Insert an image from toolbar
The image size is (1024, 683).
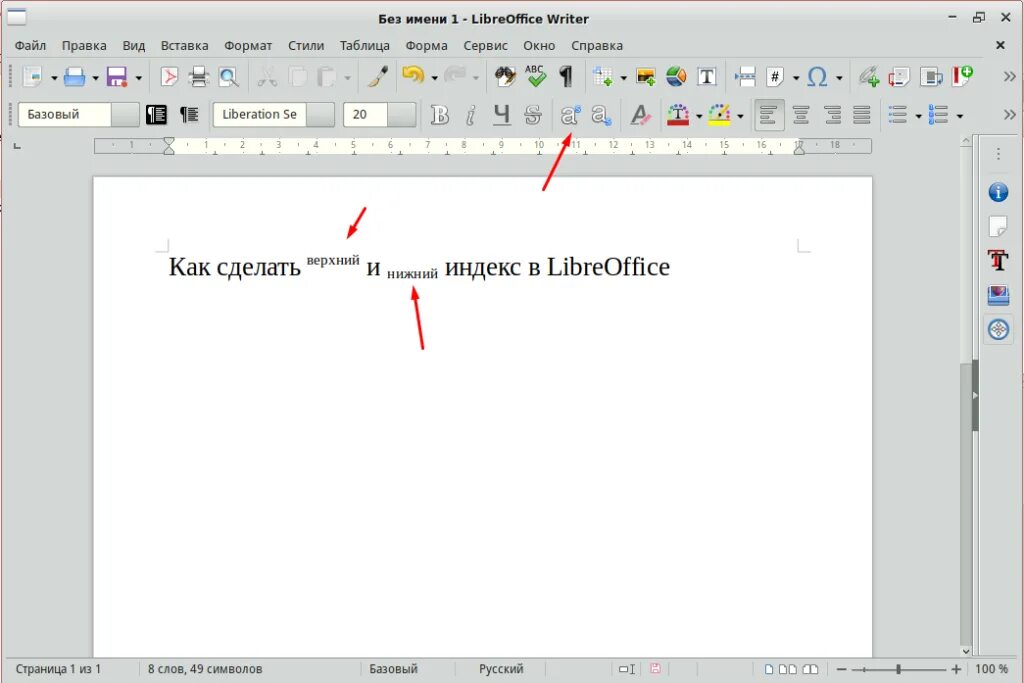coord(645,77)
